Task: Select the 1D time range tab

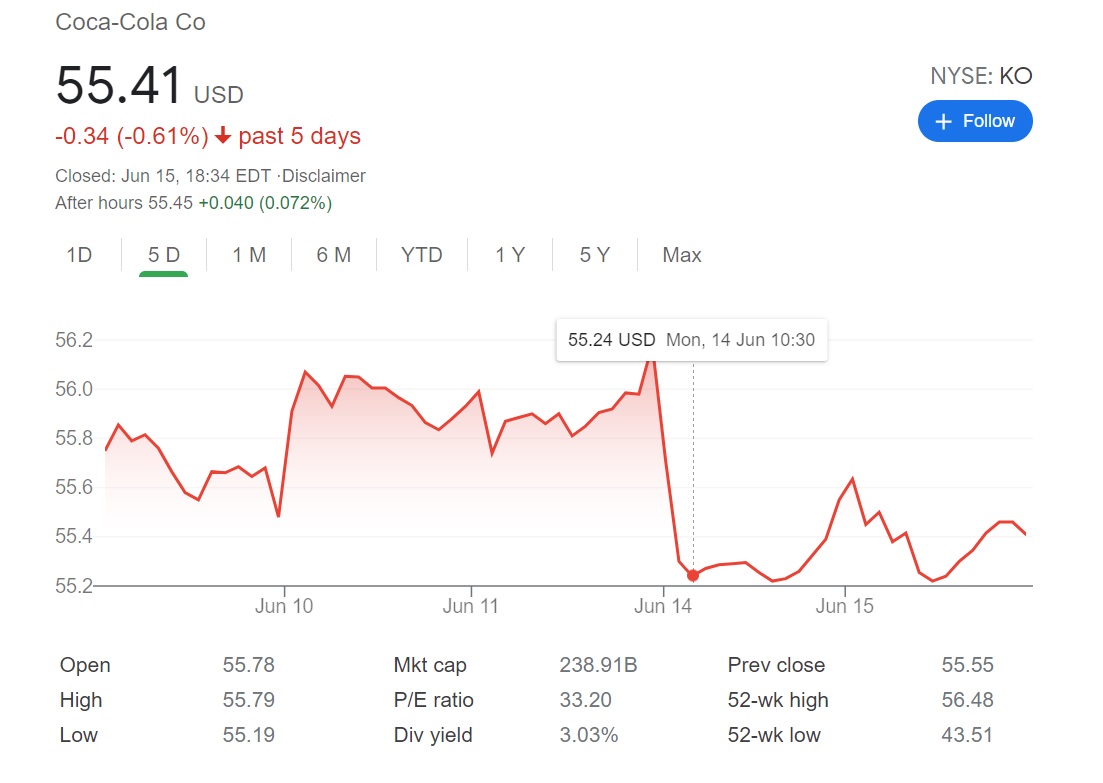Action: click(x=79, y=255)
